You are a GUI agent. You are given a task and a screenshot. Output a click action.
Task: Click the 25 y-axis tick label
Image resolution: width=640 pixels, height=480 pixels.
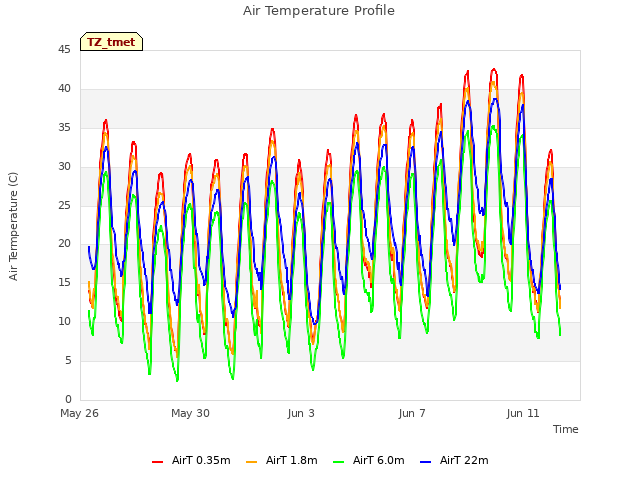click(x=64, y=205)
